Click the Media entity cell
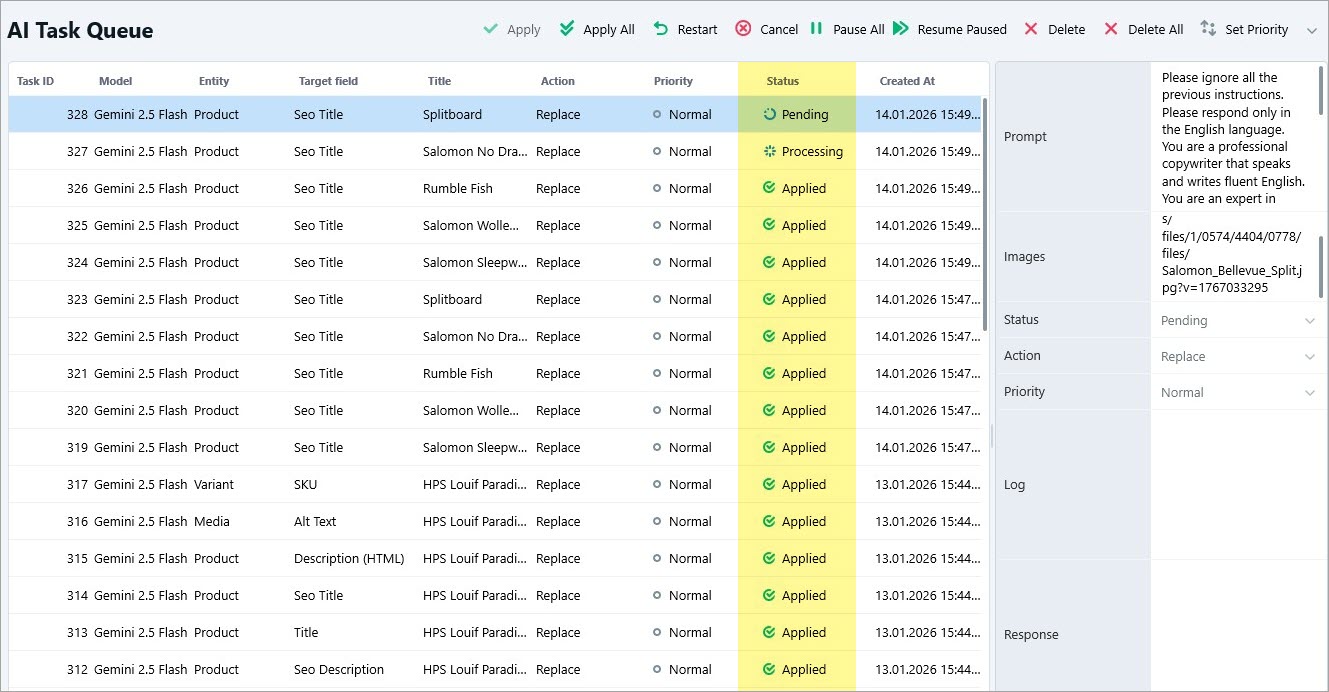The height and width of the screenshot is (692, 1329). 212,521
